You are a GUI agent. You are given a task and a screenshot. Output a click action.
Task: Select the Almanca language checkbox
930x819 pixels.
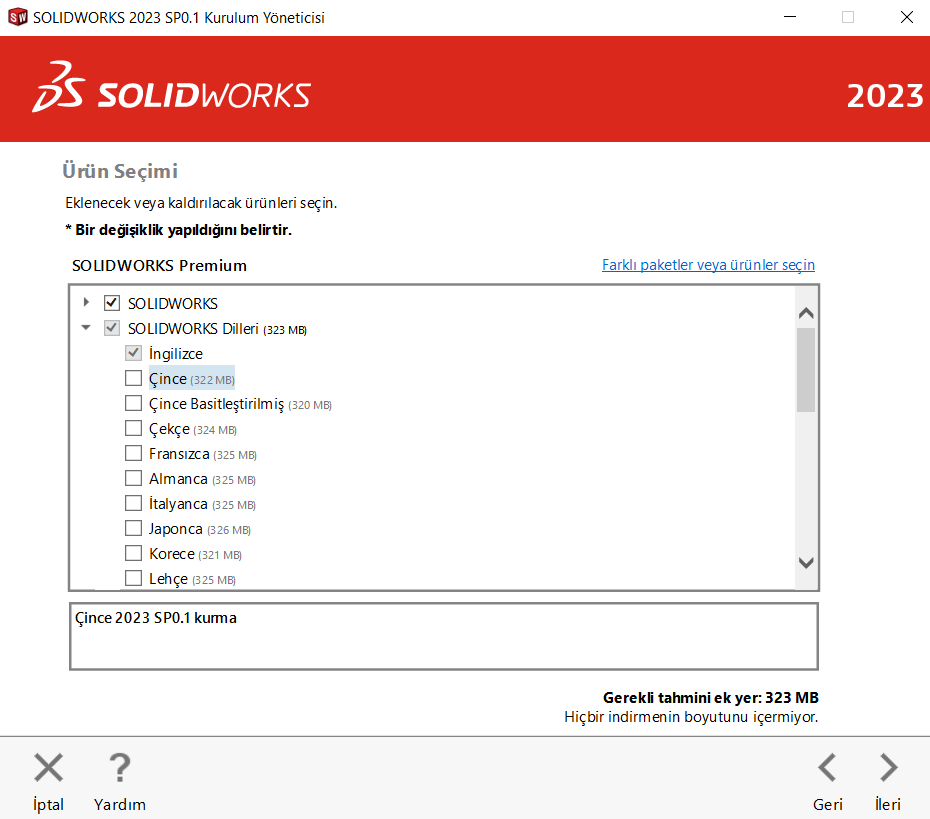133,478
